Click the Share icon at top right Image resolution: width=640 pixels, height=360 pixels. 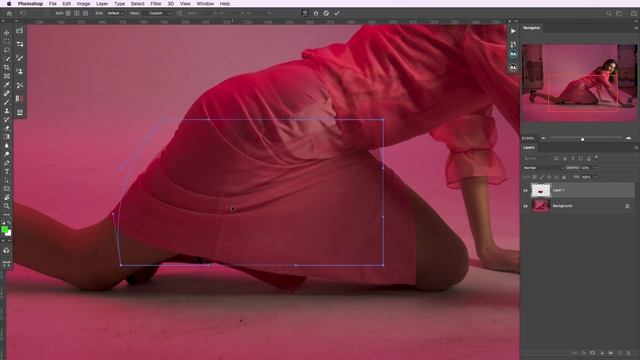(633, 13)
